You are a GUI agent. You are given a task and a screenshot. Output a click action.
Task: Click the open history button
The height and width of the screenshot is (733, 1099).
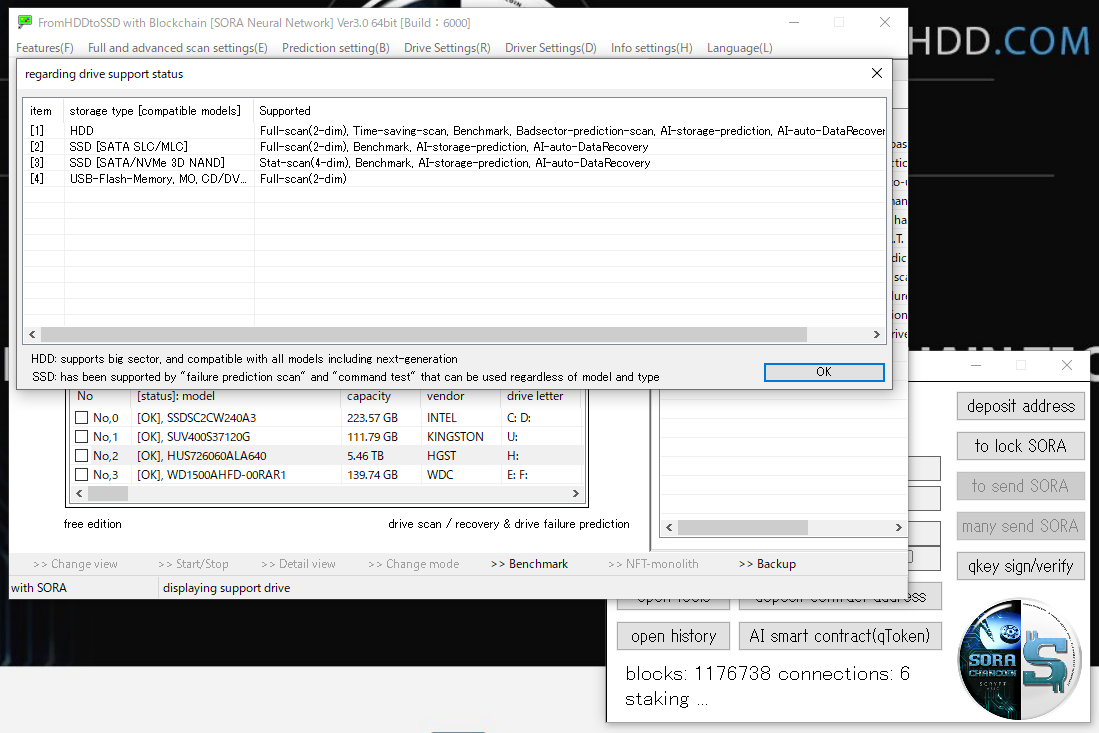(x=674, y=636)
